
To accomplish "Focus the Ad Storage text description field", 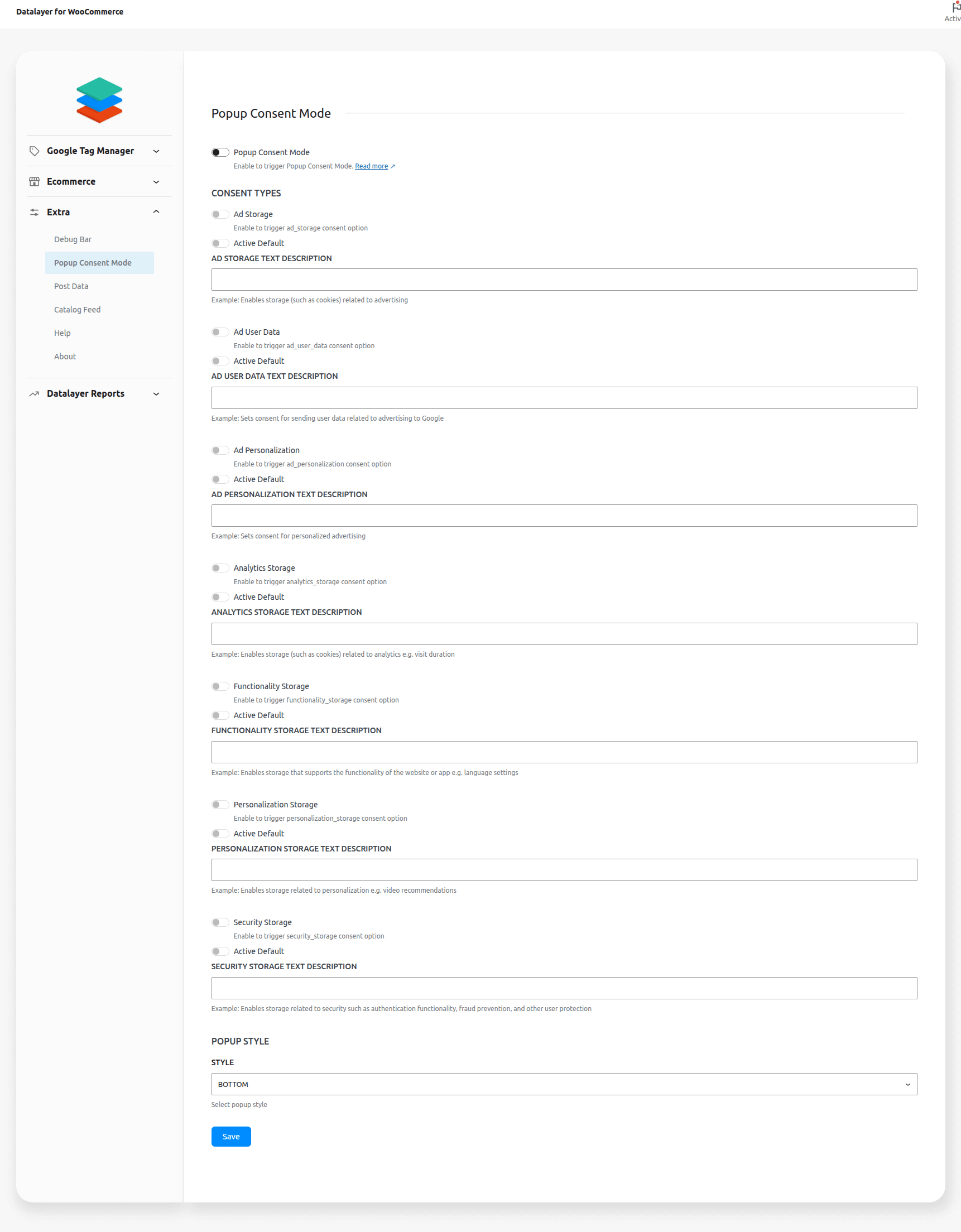I will tap(564, 280).
